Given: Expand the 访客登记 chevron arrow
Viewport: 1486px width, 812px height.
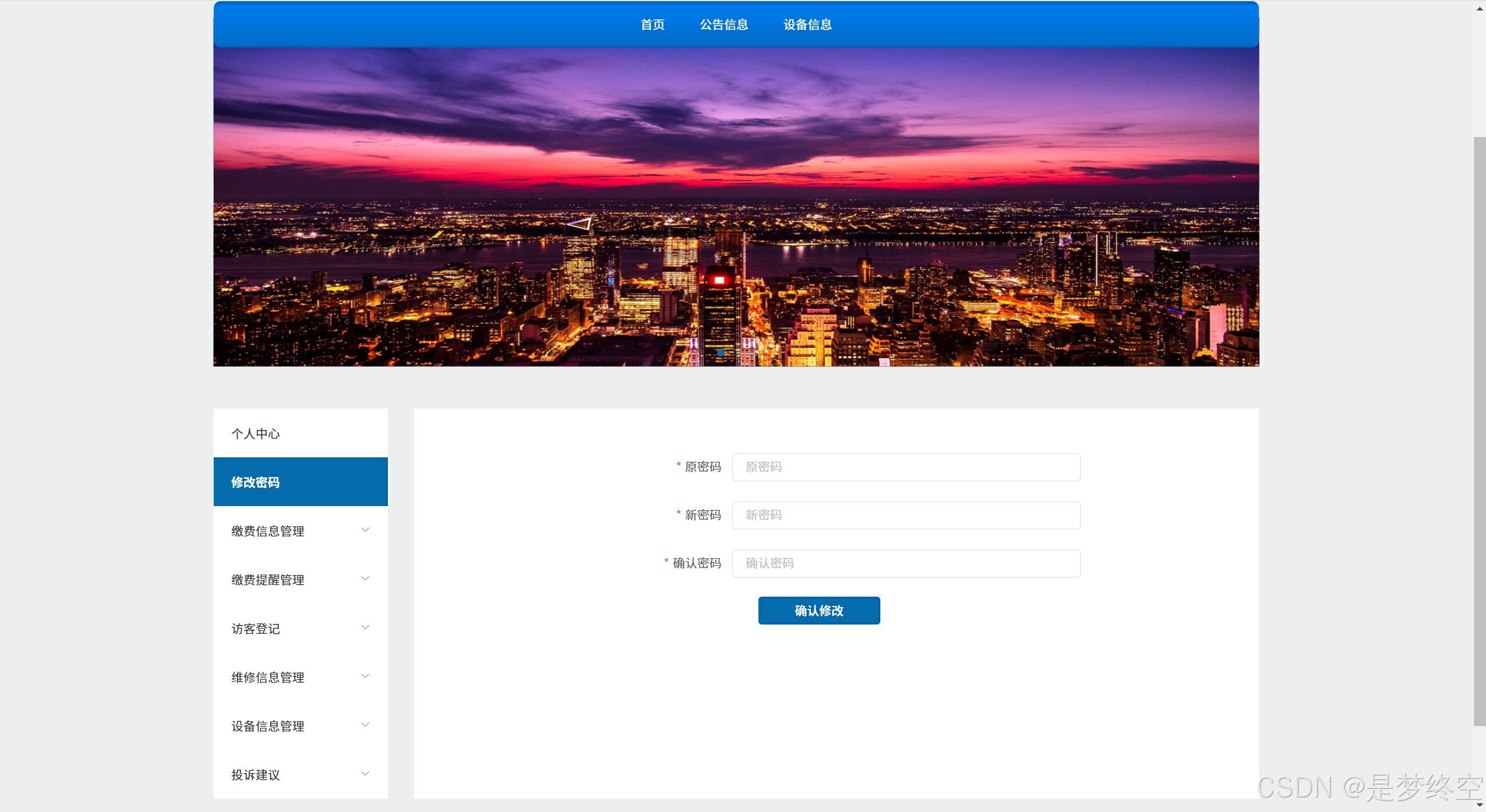Looking at the screenshot, I should pos(365,627).
